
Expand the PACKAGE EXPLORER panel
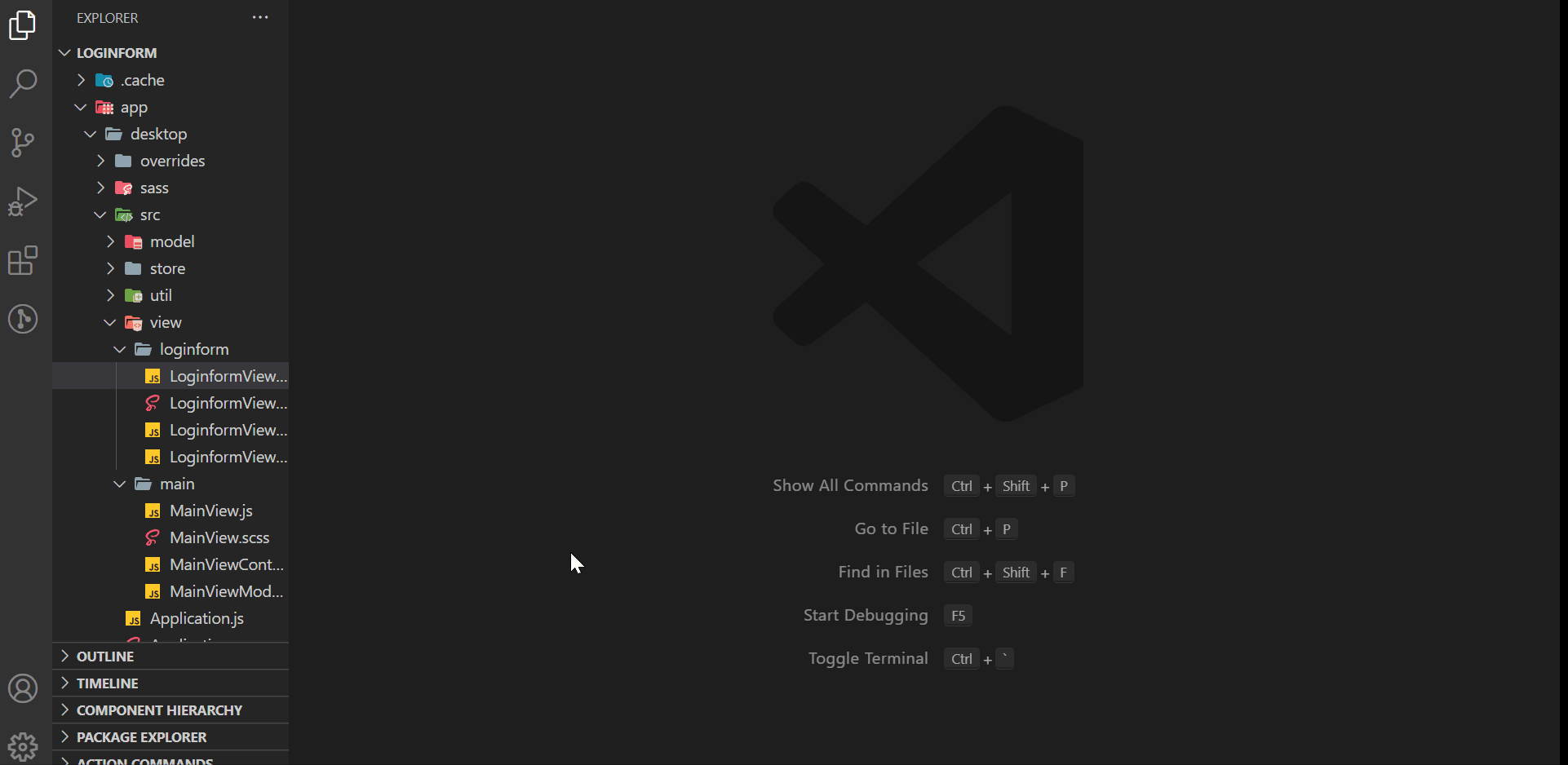click(171, 737)
